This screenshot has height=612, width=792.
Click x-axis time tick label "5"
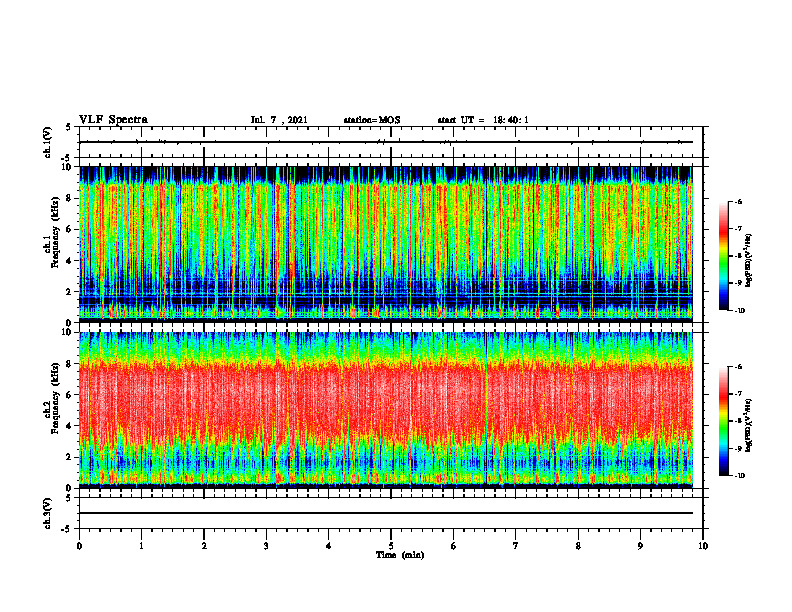pos(391,546)
